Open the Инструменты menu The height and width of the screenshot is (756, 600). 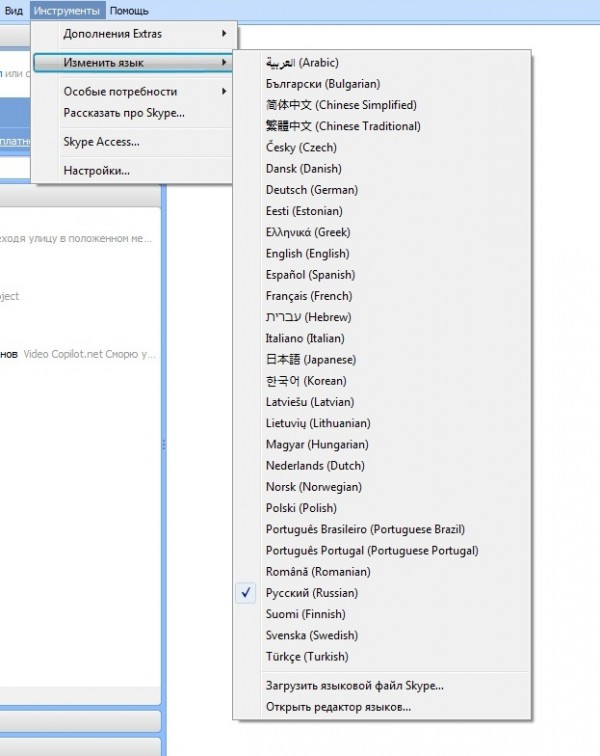[x=67, y=10]
